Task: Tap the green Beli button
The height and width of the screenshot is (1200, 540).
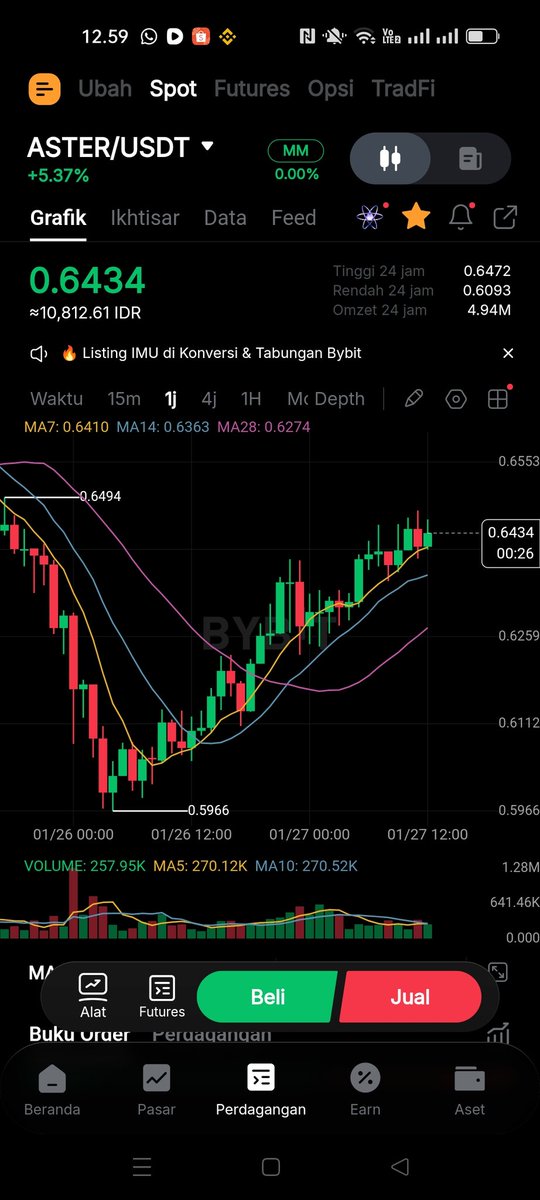Action: [x=268, y=997]
